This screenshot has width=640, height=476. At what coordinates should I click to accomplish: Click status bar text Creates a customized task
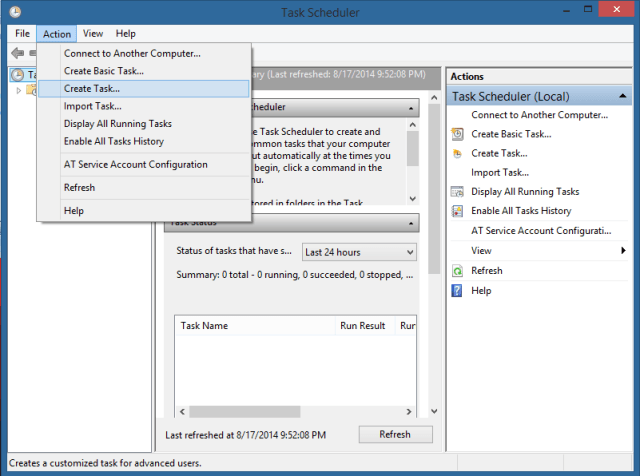105,463
